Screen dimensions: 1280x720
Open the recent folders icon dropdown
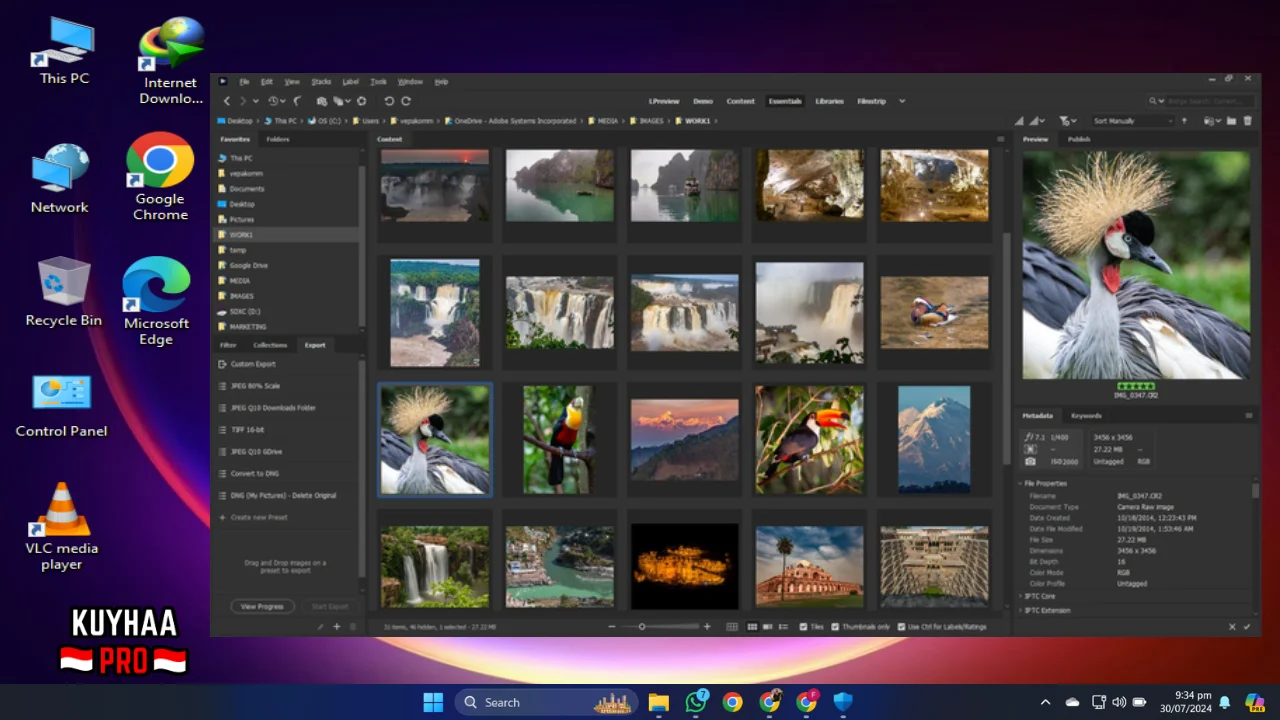(1212, 121)
